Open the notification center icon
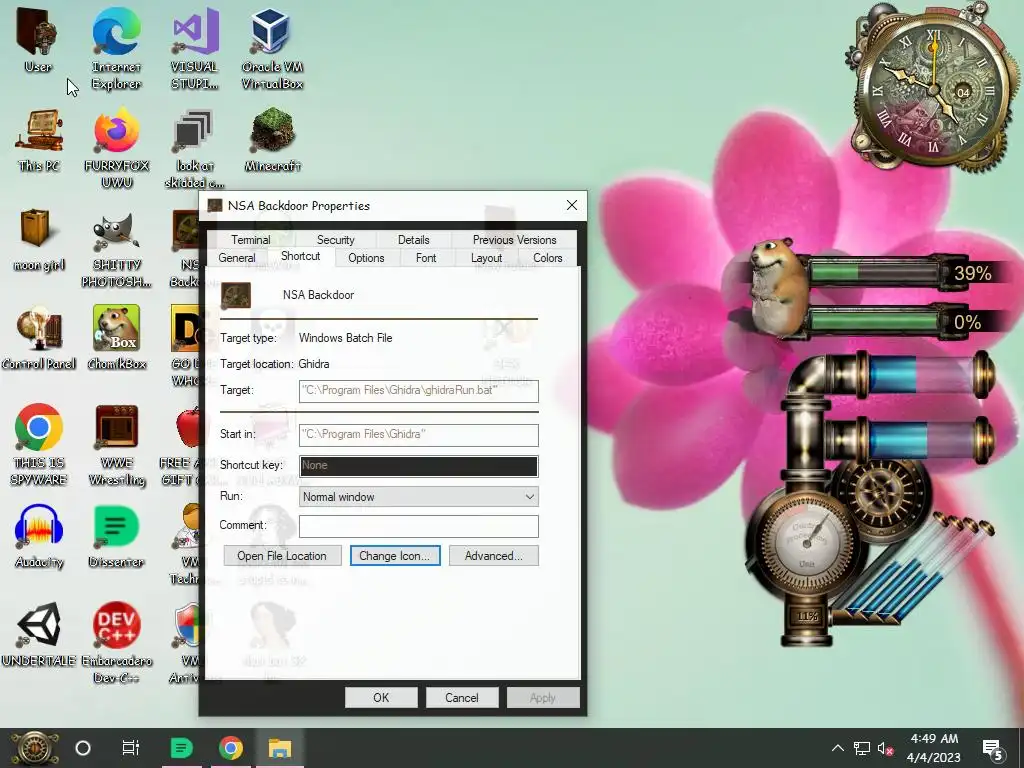 coord(992,749)
